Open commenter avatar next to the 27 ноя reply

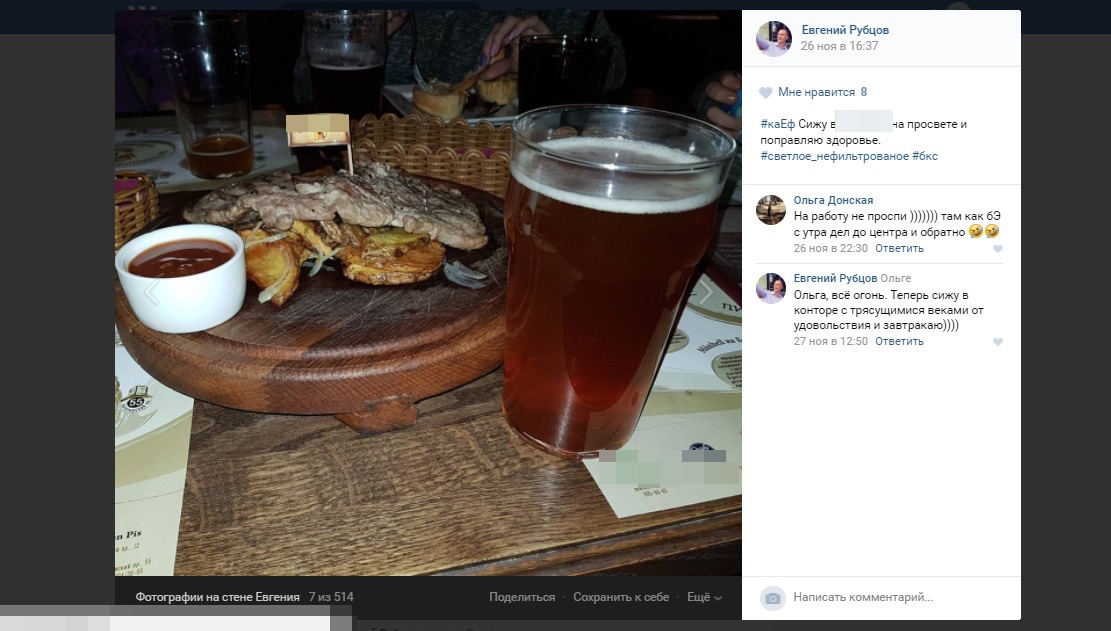pyautogui.click(x=771, y=288)
